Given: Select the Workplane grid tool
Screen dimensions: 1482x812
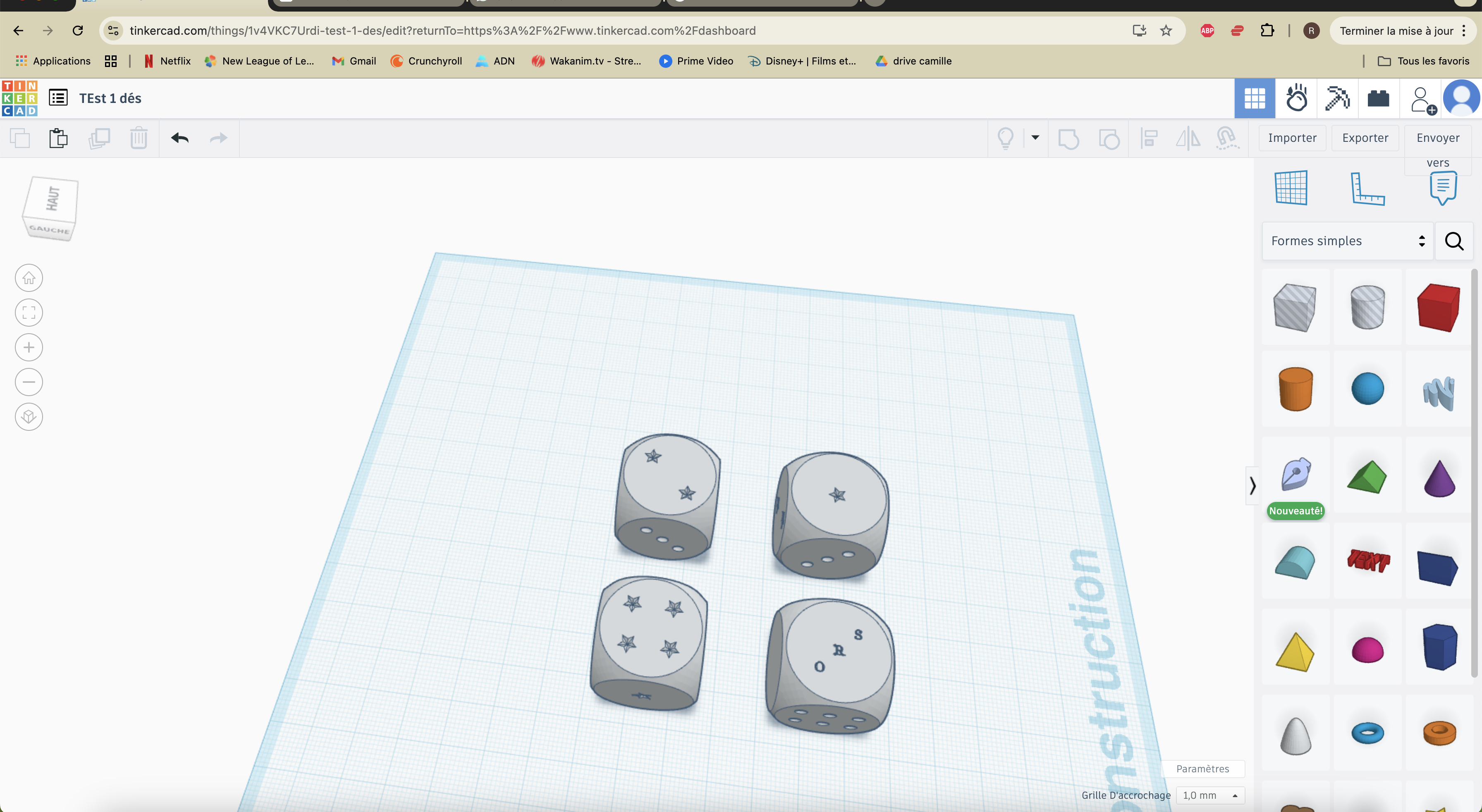Looking at the screenshot, I should point(1291,187).
